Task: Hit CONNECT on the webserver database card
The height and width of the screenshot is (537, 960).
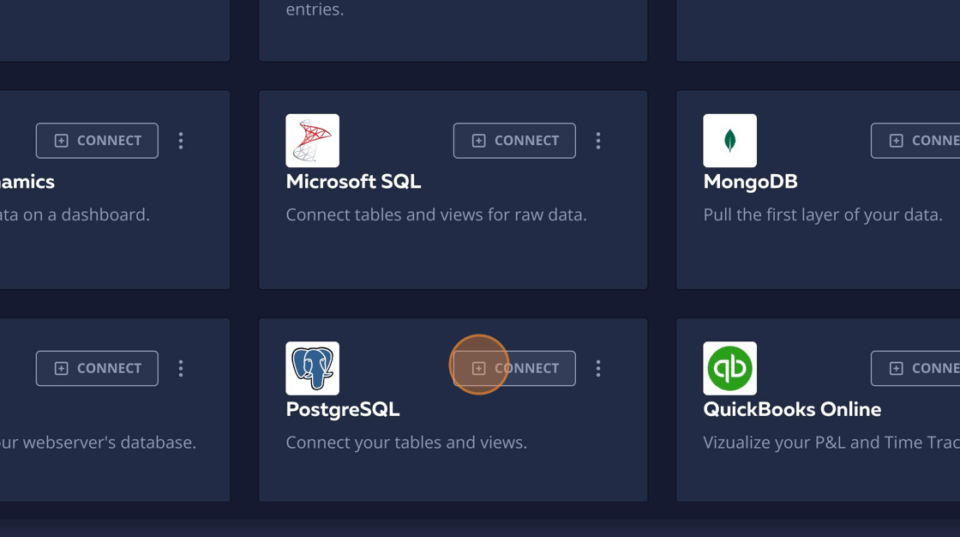Action: [x=97, y=369]
